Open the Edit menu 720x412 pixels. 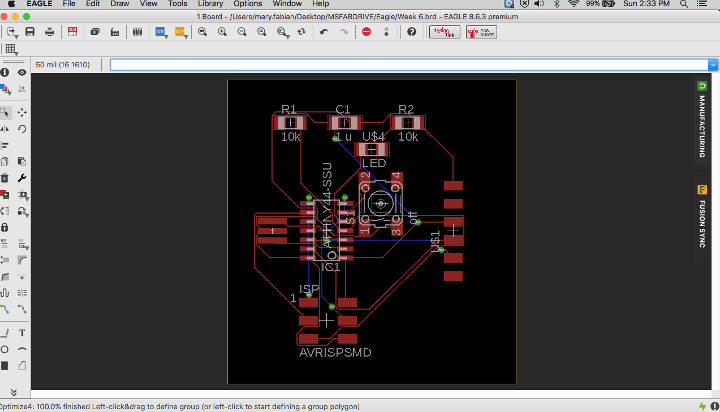[x=93, y=4]
